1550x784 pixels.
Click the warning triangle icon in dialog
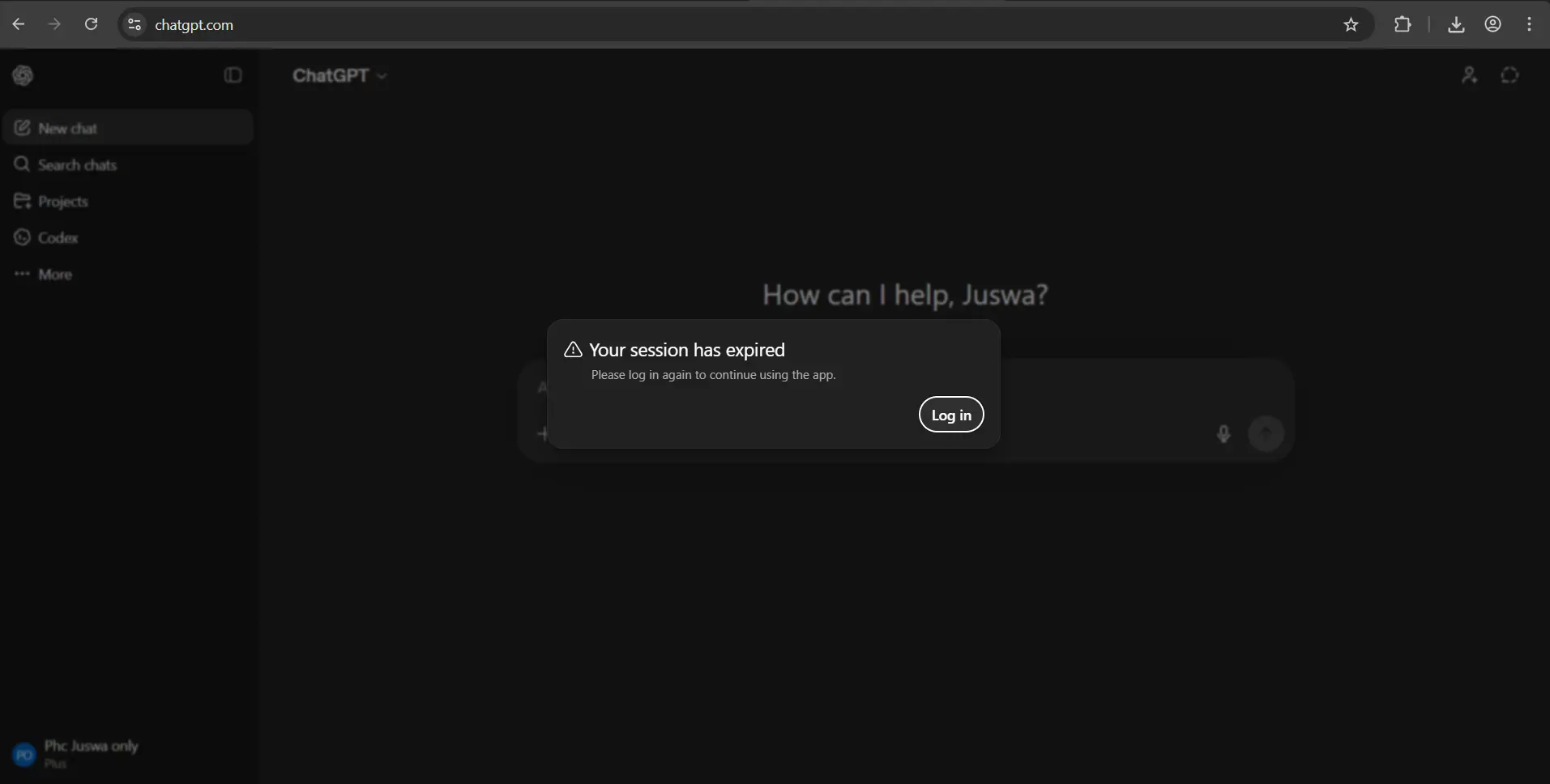pyautogui.click(x=573, y=350)
